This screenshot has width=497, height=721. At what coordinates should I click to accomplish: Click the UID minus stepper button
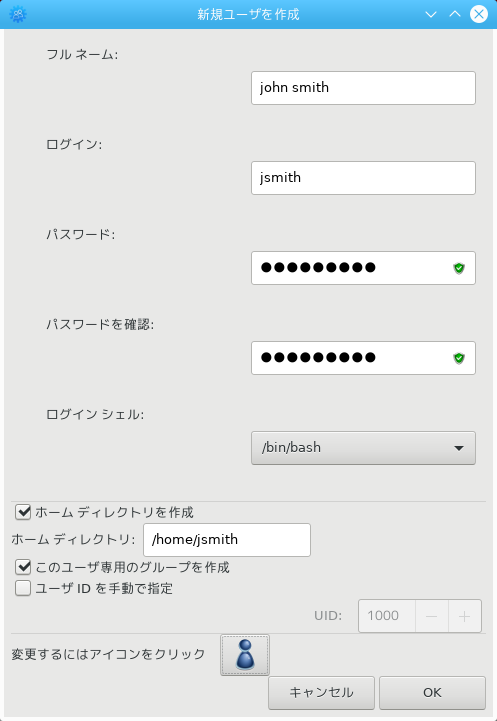pyautogui.click(x=432, y=616)
